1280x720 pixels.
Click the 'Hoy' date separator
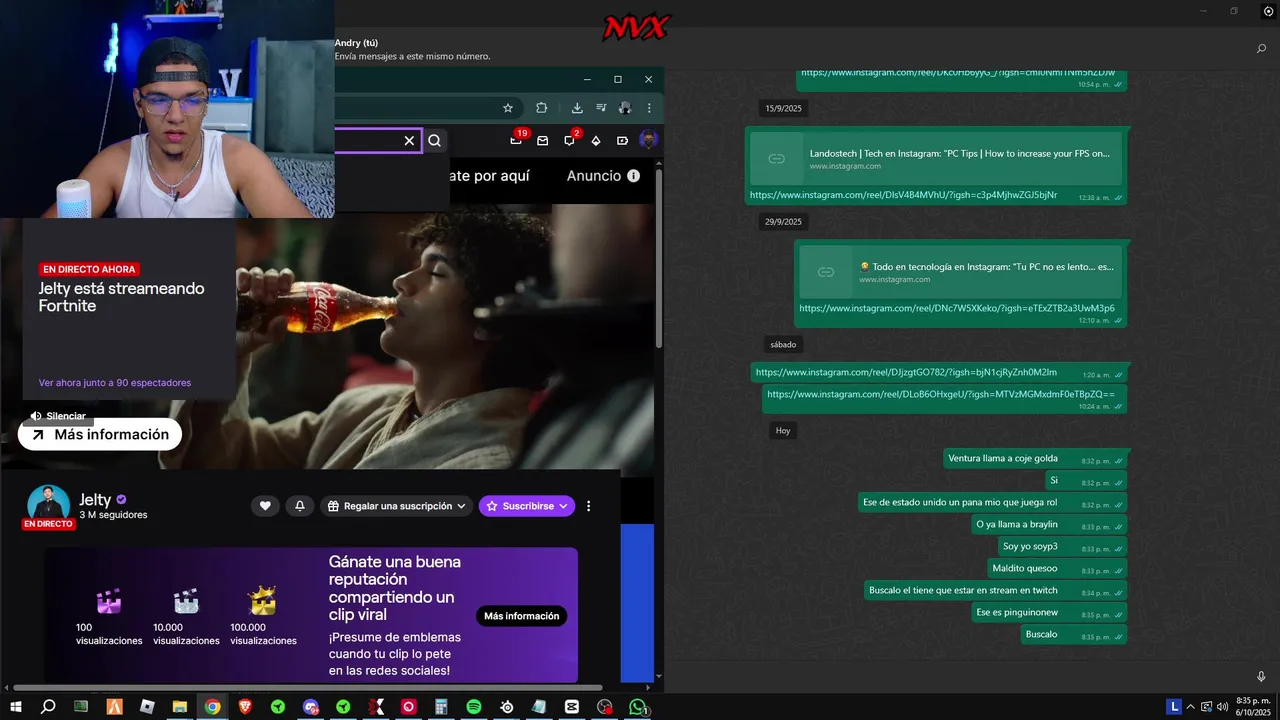(x=783, y=431)
